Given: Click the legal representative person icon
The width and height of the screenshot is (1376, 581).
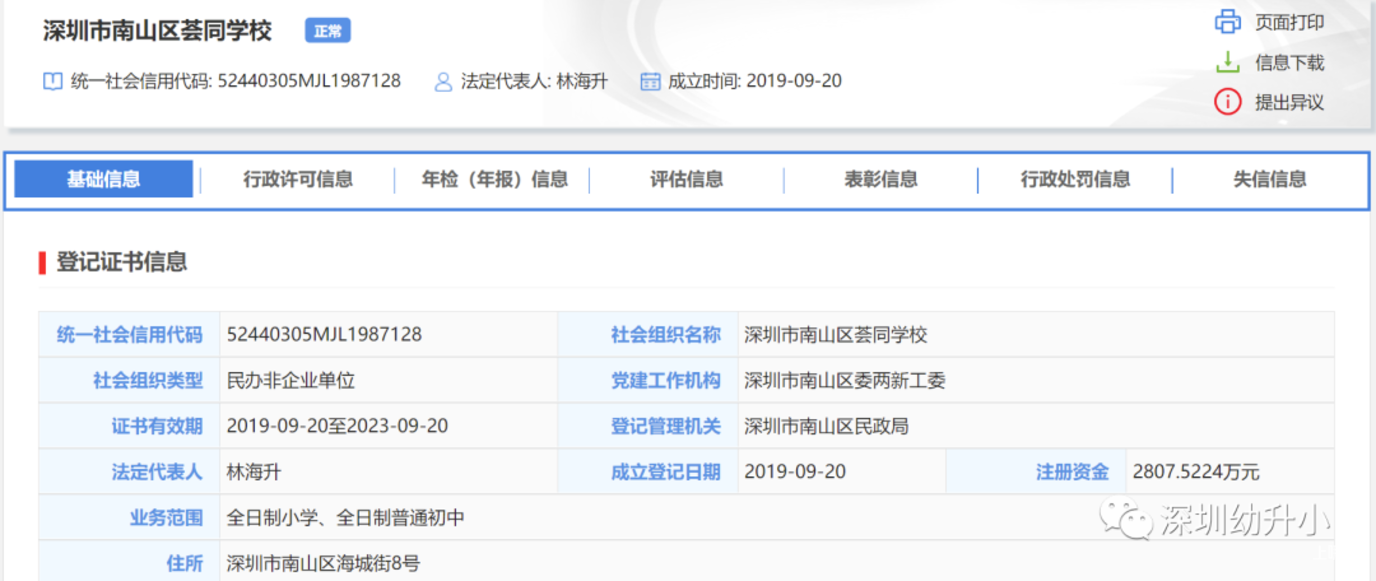Looking at the screenshot, I should click(x=443, y=81).
